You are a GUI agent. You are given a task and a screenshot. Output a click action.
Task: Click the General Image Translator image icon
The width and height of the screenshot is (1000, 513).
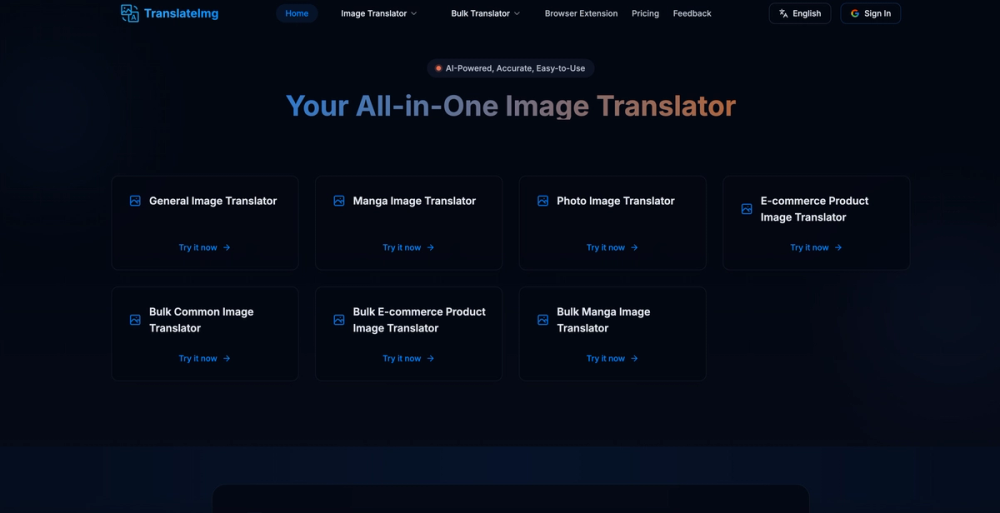point(135,201)
